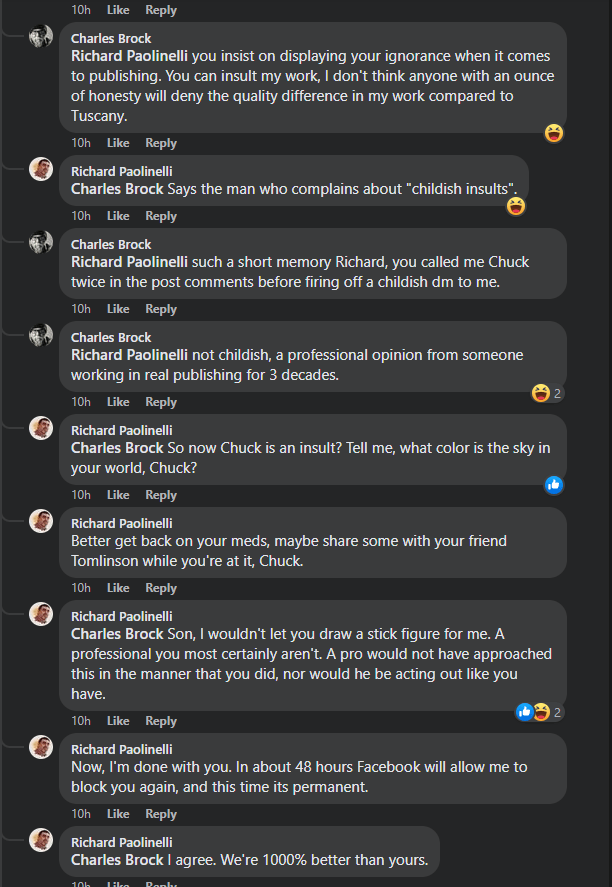Like the "get back on your meds" comment
Viewport: 612px width, 887px height.
118,588
